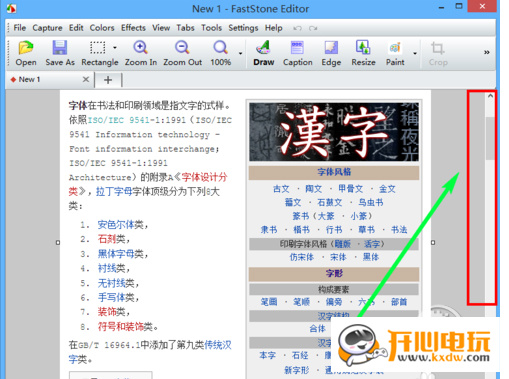Click the Zoom In magnifier
Image resolution: width=509 pixels, height=379 pixels.
141,53
